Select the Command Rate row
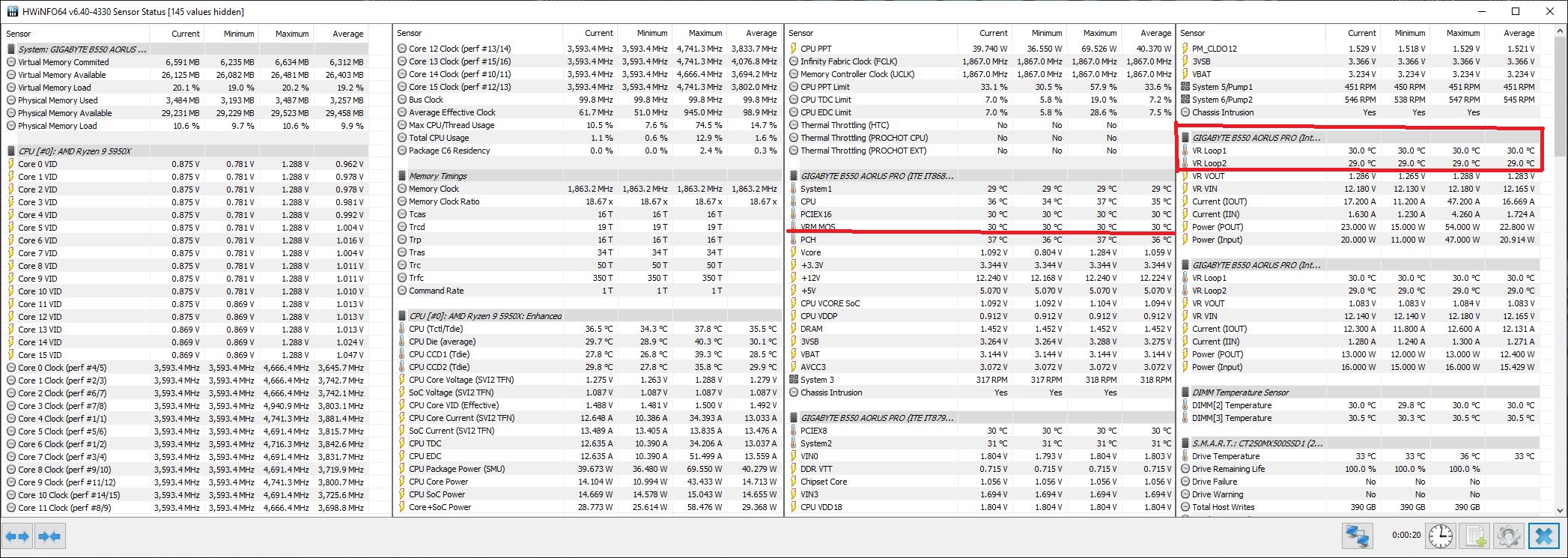 (x=588, y=291)
